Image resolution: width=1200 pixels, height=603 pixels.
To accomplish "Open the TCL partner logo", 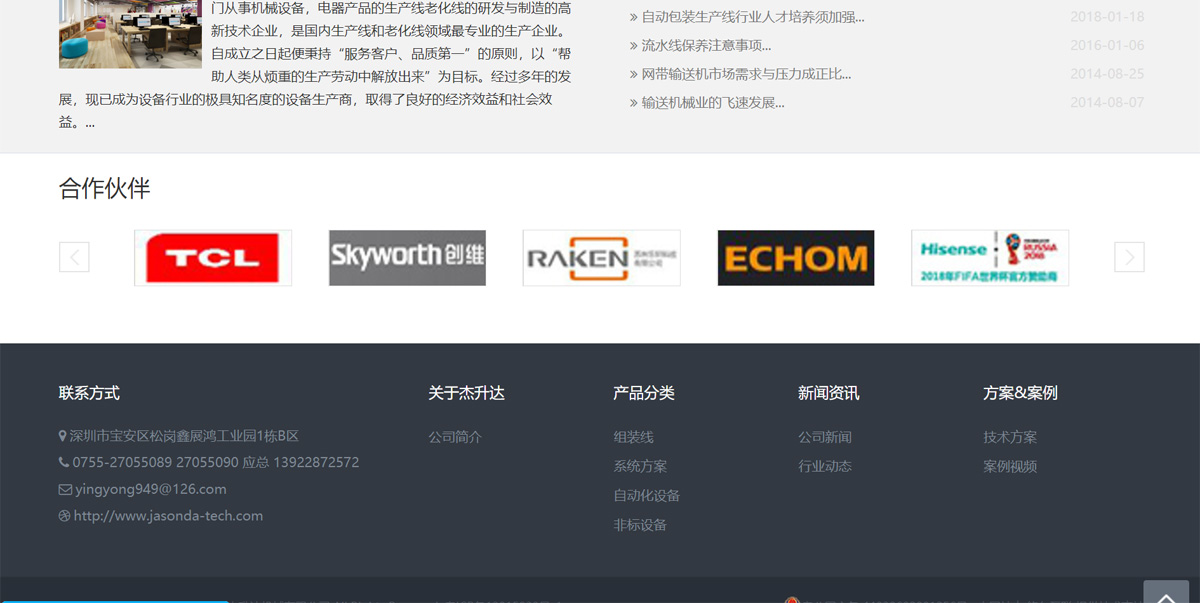I will click(212, 257).
